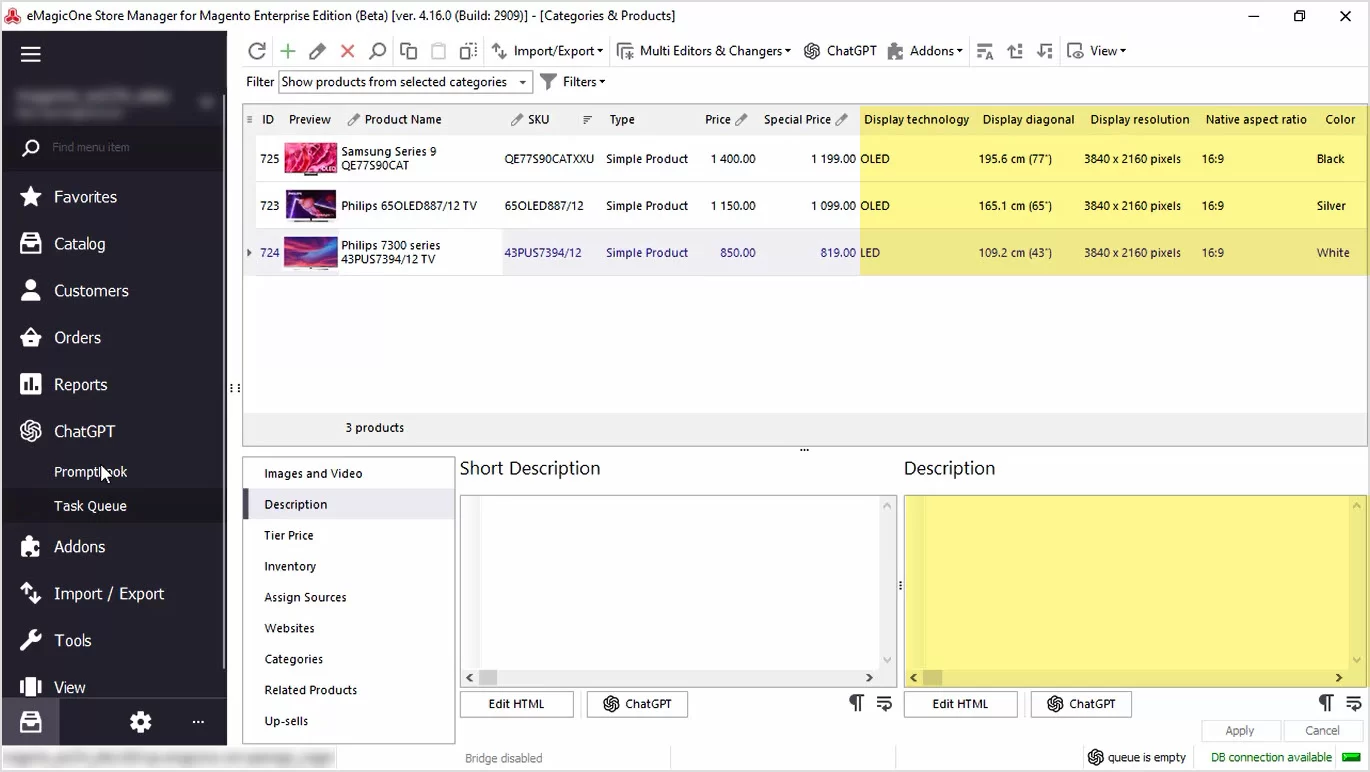The width and height of the screenshot is (1370, 772).
Task: Open settings gear at sidebar bottom
Action: click(x=141, y=722)
